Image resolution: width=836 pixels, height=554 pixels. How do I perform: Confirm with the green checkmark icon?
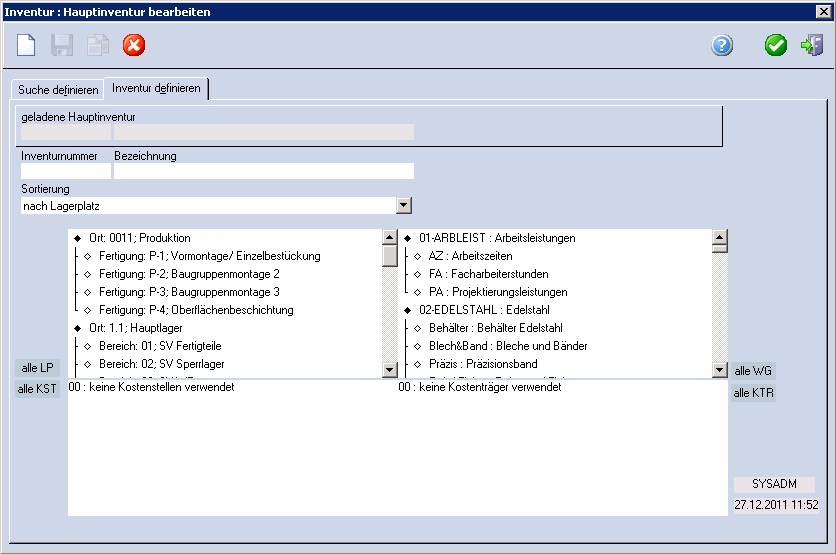tap(776, 45)
